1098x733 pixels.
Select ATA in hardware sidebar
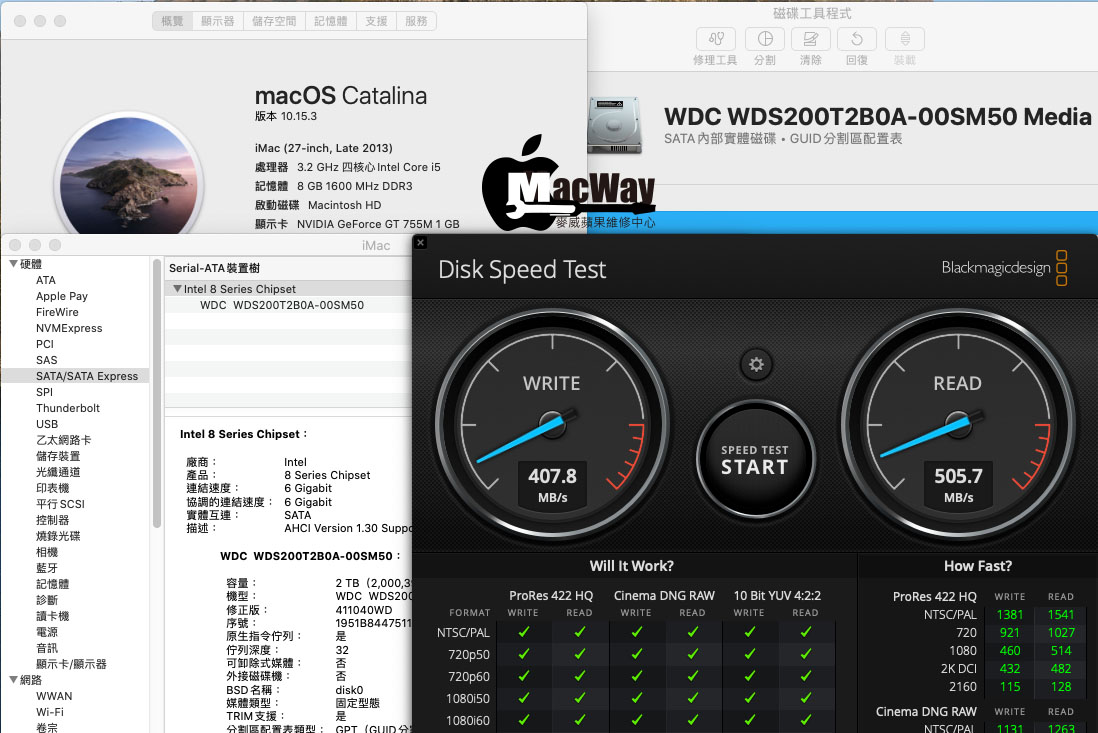46,280
